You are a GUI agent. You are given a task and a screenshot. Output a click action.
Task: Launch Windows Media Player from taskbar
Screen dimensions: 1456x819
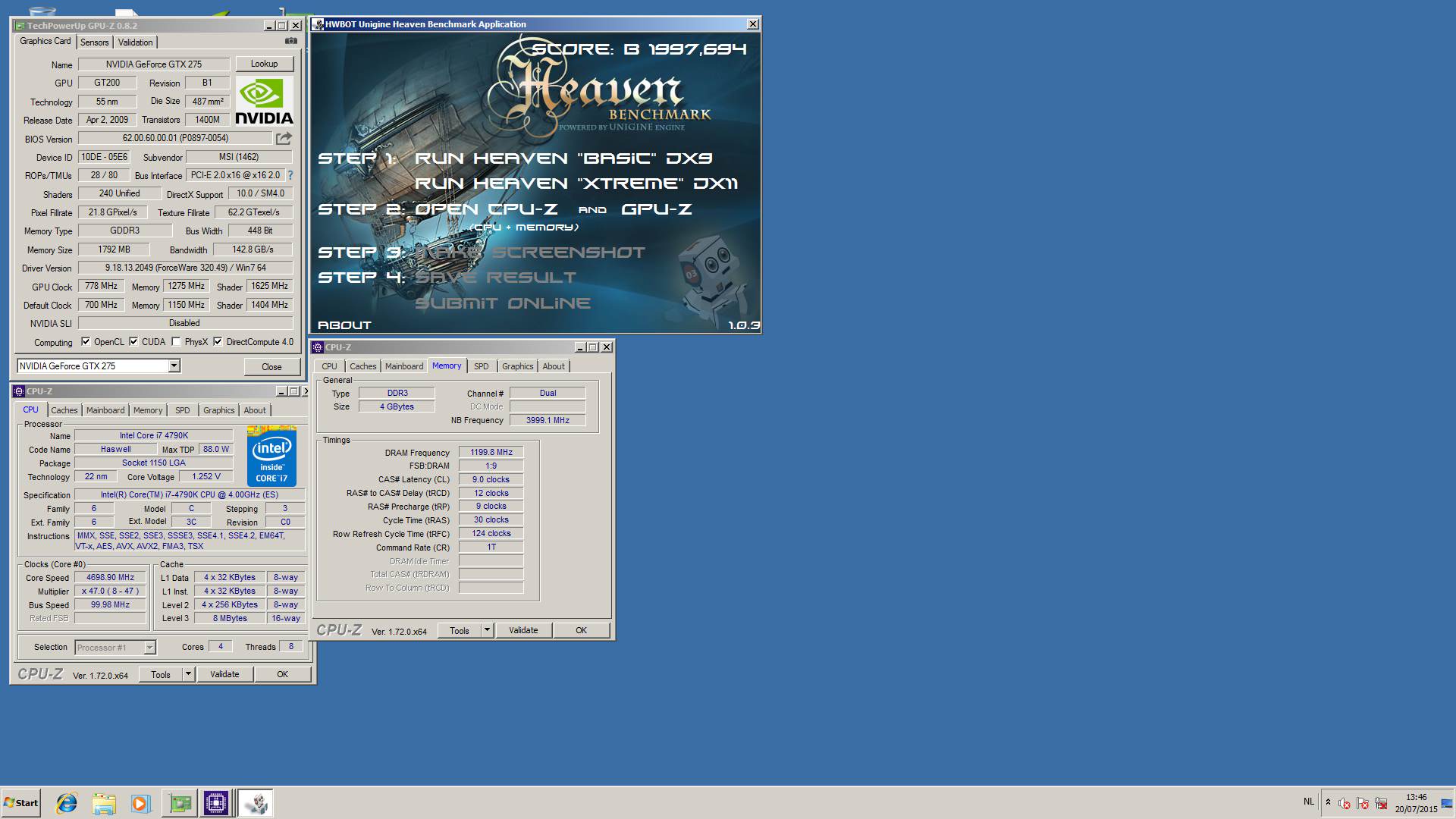point(140,803)
